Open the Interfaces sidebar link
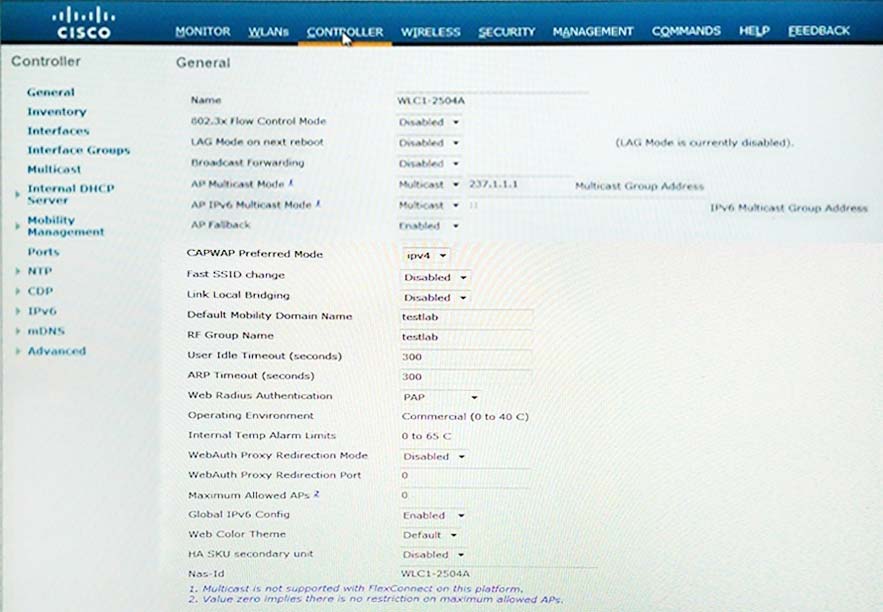Viewport: 883px width, 612px height. [x=59, y=131]
